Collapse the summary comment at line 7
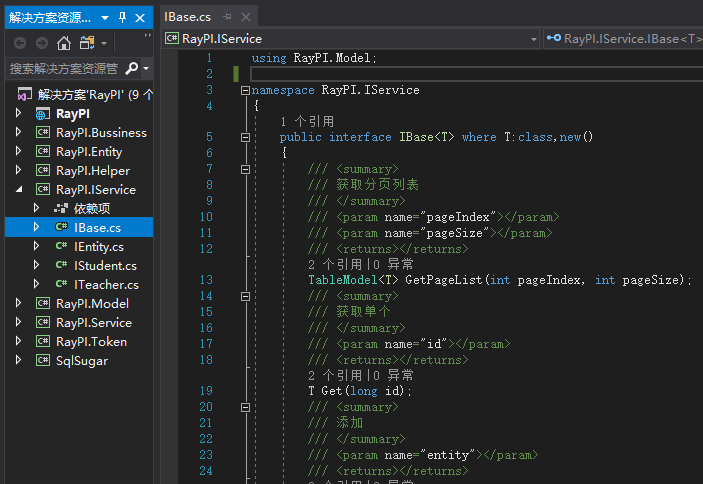 point(245,170)
